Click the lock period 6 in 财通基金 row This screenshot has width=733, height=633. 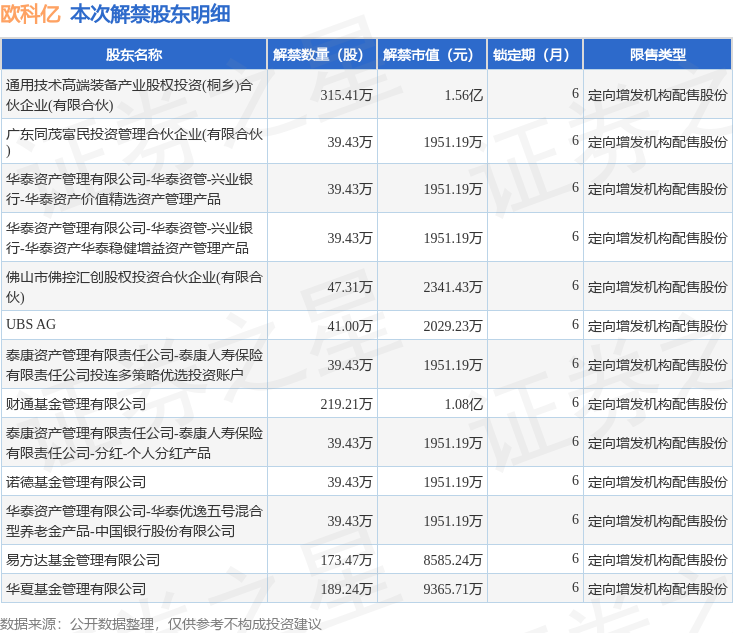point(575,402)
